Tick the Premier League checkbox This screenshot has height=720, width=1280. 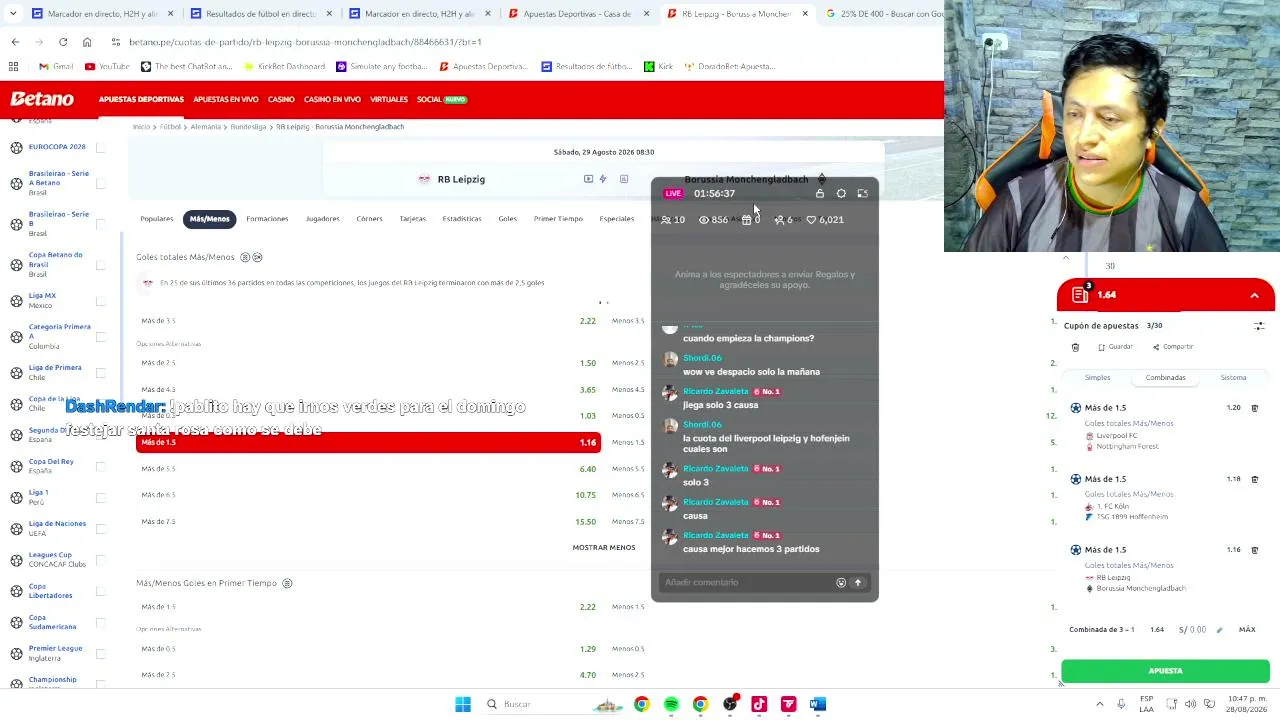point(100,653)
